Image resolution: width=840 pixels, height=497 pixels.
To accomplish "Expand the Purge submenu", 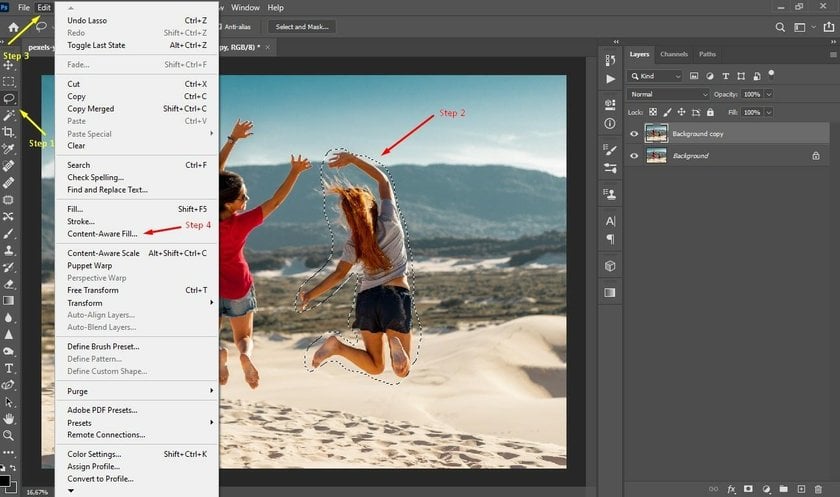I will [x=137, y=391].
